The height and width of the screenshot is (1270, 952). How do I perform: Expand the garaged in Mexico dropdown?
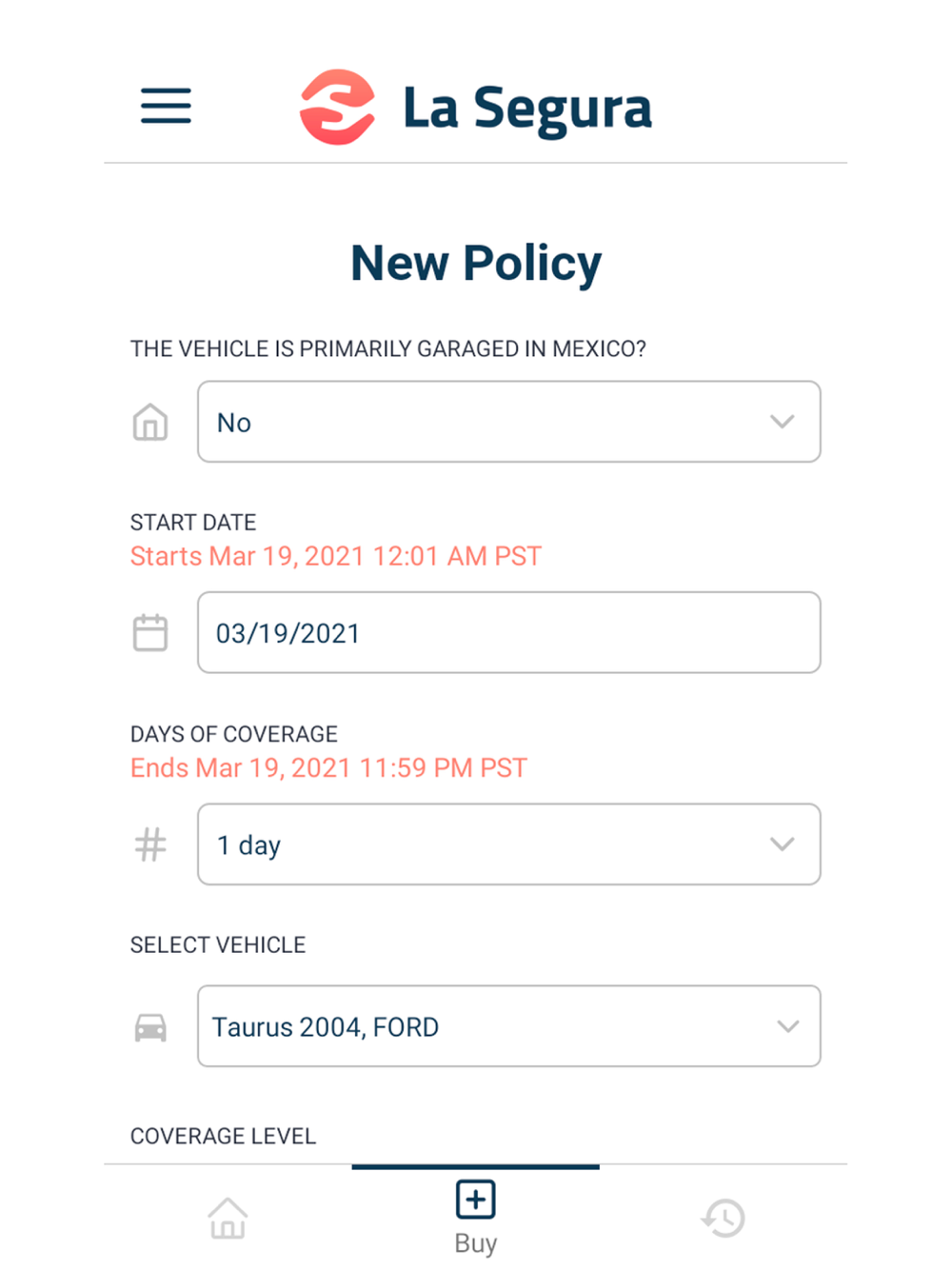[508, 422]
